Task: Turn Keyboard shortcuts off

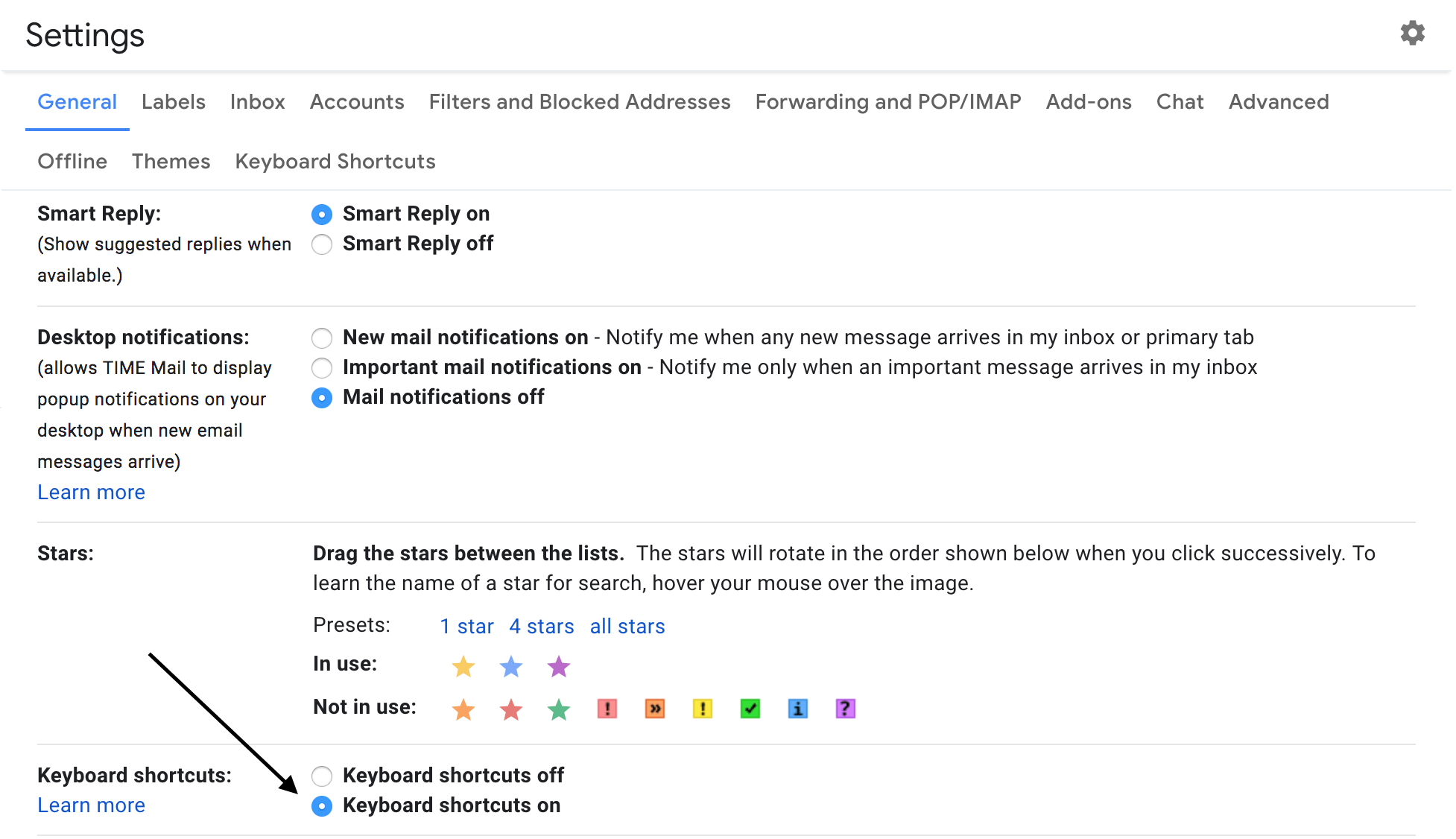Action: click(322, 776)
